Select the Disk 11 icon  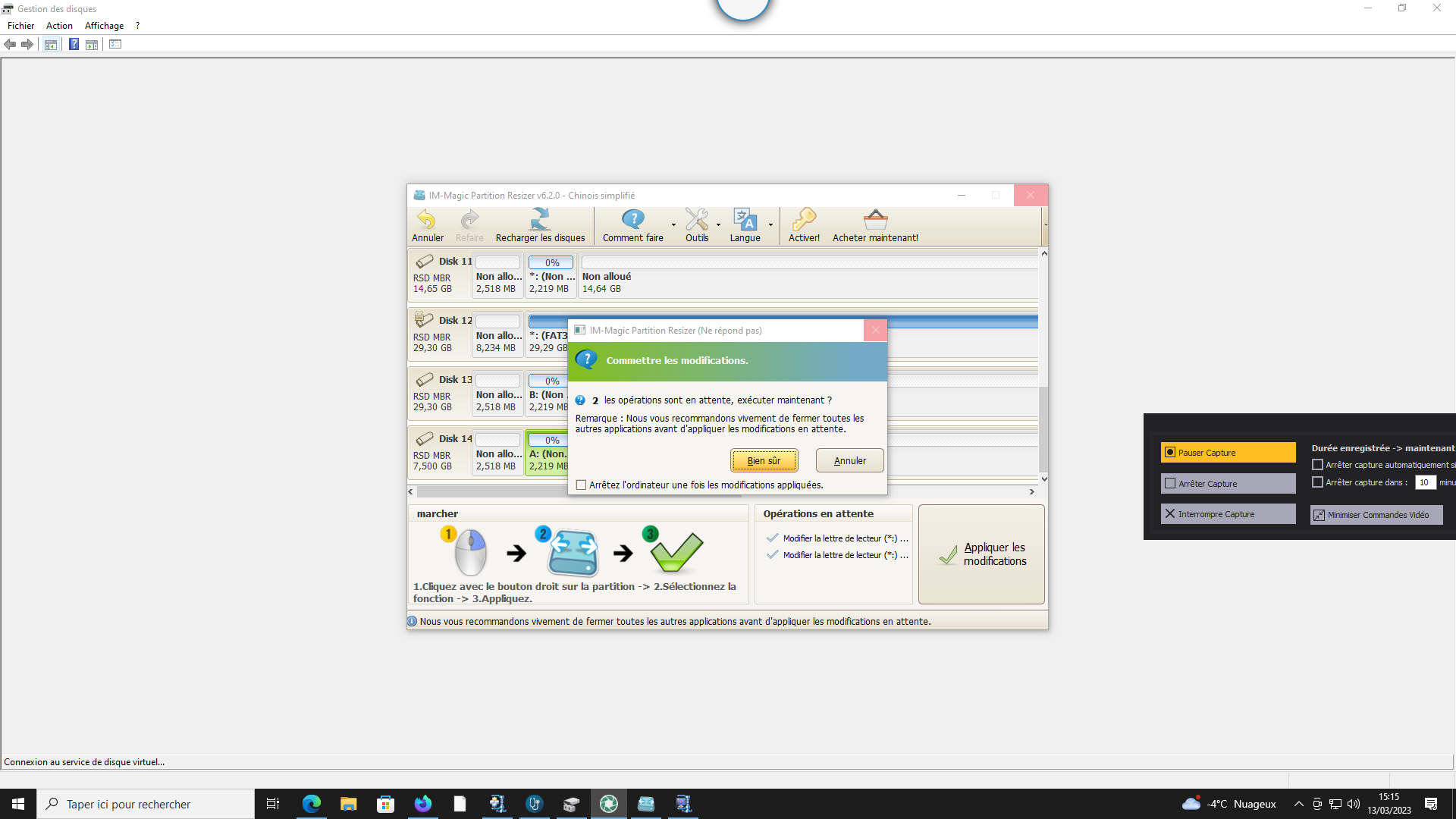tap(425, 261)
